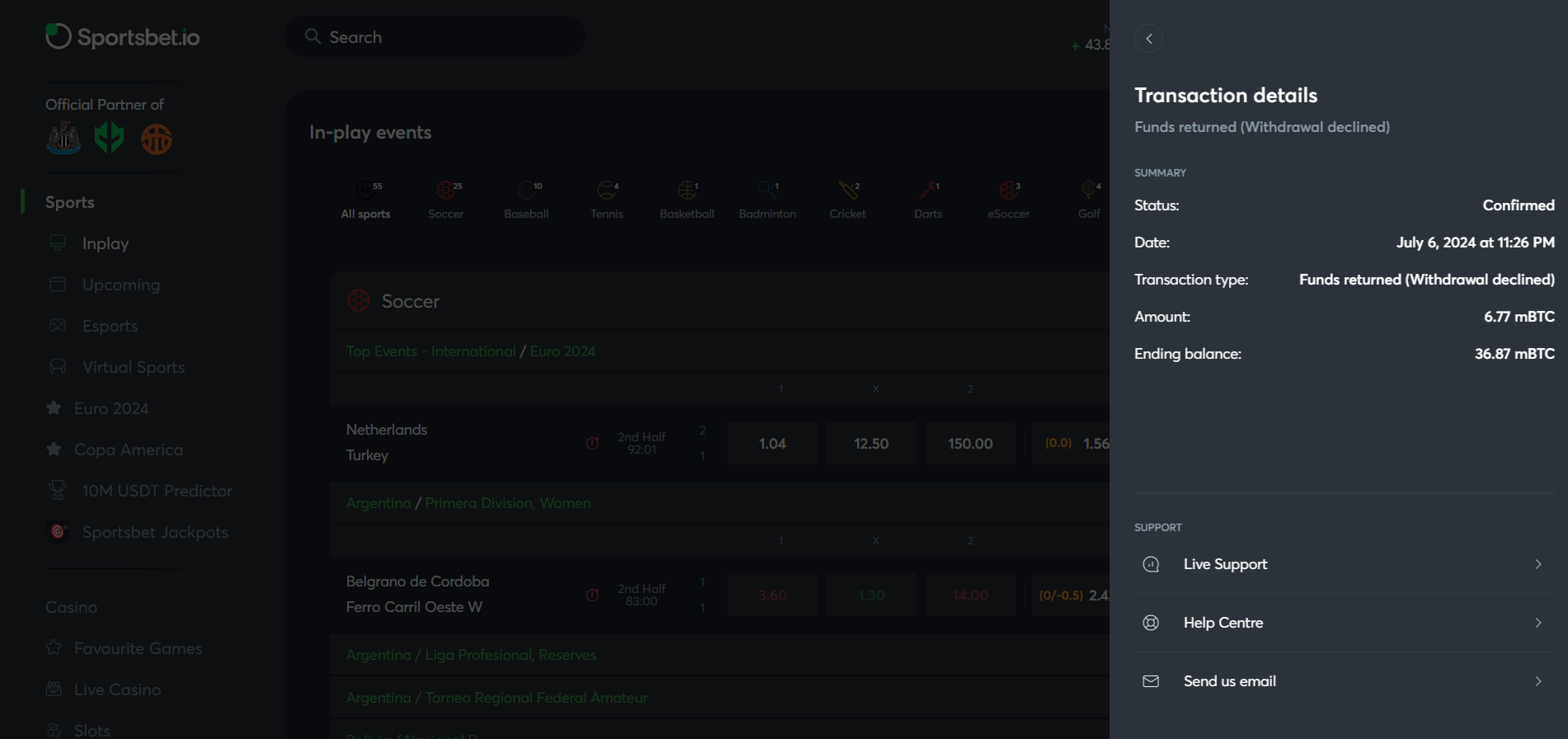
Task: Bet on draw at odds 1.30
Action: (x=871, y=595)
